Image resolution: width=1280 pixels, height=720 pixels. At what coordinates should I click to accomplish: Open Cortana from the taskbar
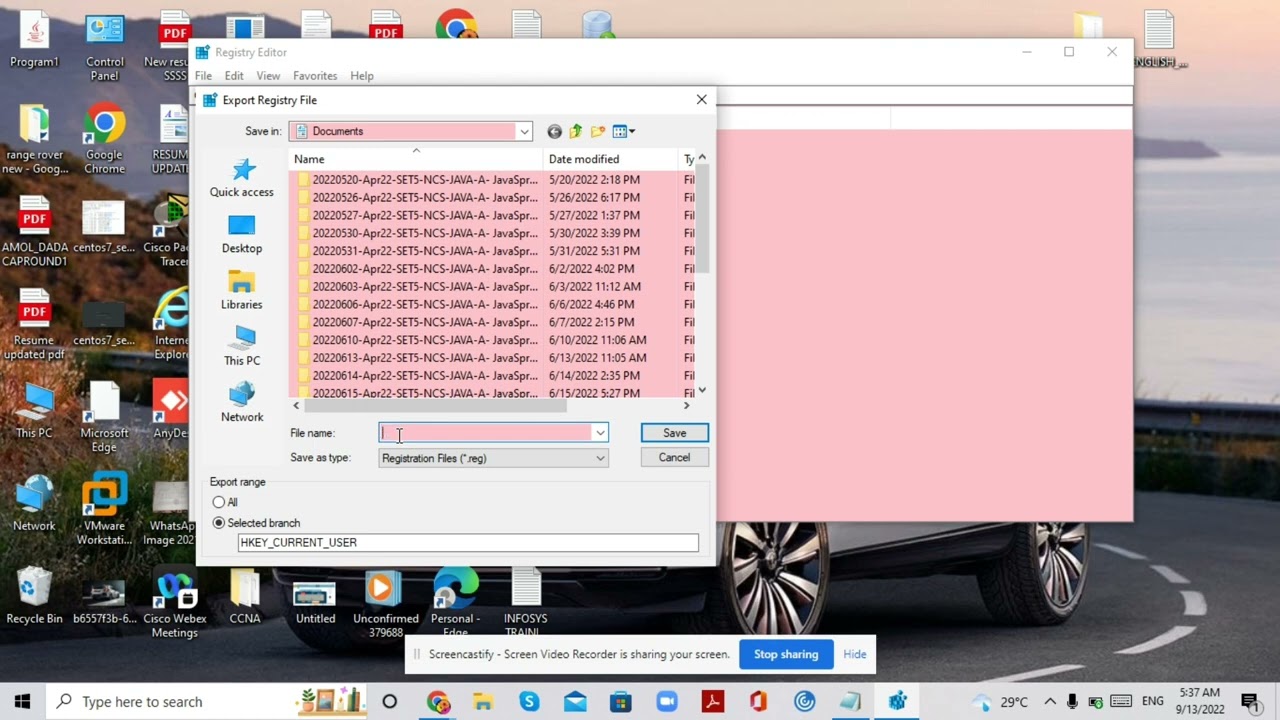click(389, 701)
